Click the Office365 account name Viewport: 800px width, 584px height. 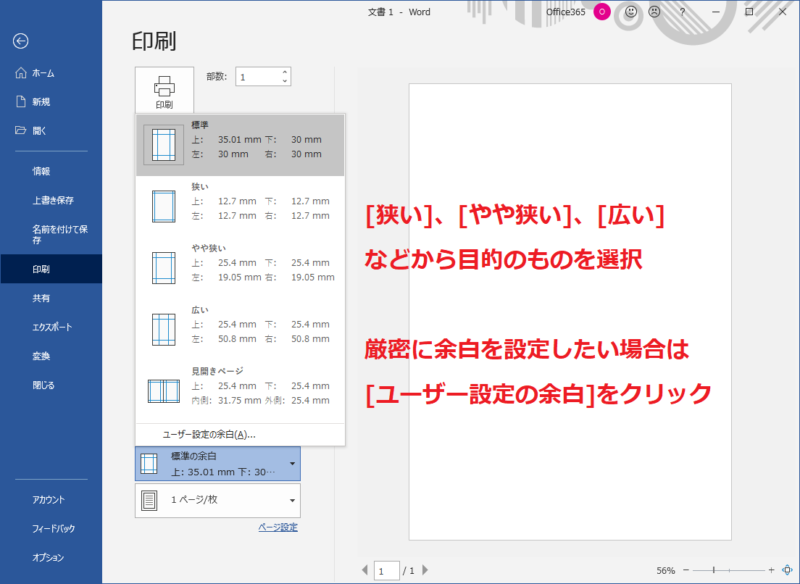coord(565,12)
